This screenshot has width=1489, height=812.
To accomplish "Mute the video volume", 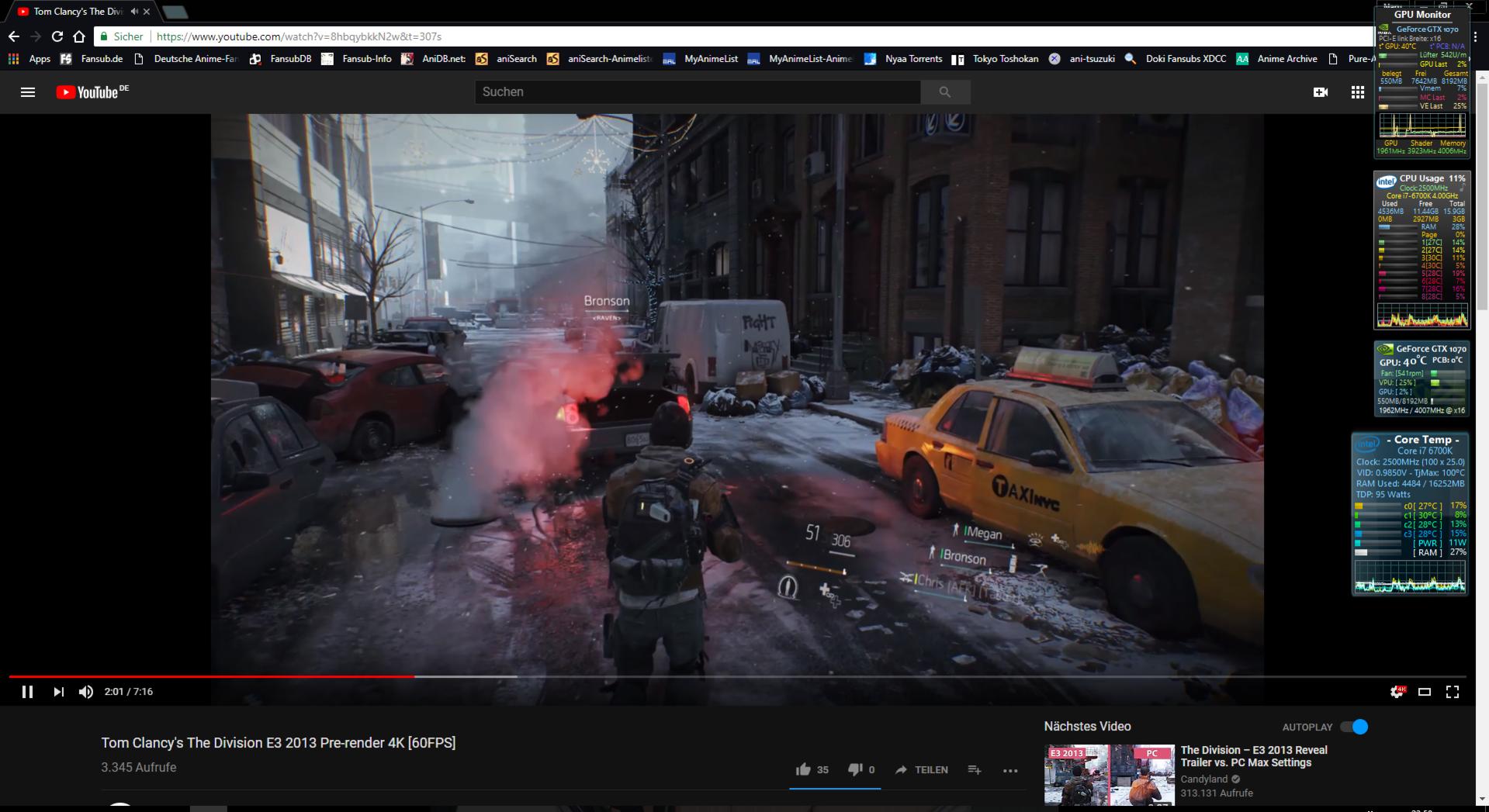I will pos(86,692).
